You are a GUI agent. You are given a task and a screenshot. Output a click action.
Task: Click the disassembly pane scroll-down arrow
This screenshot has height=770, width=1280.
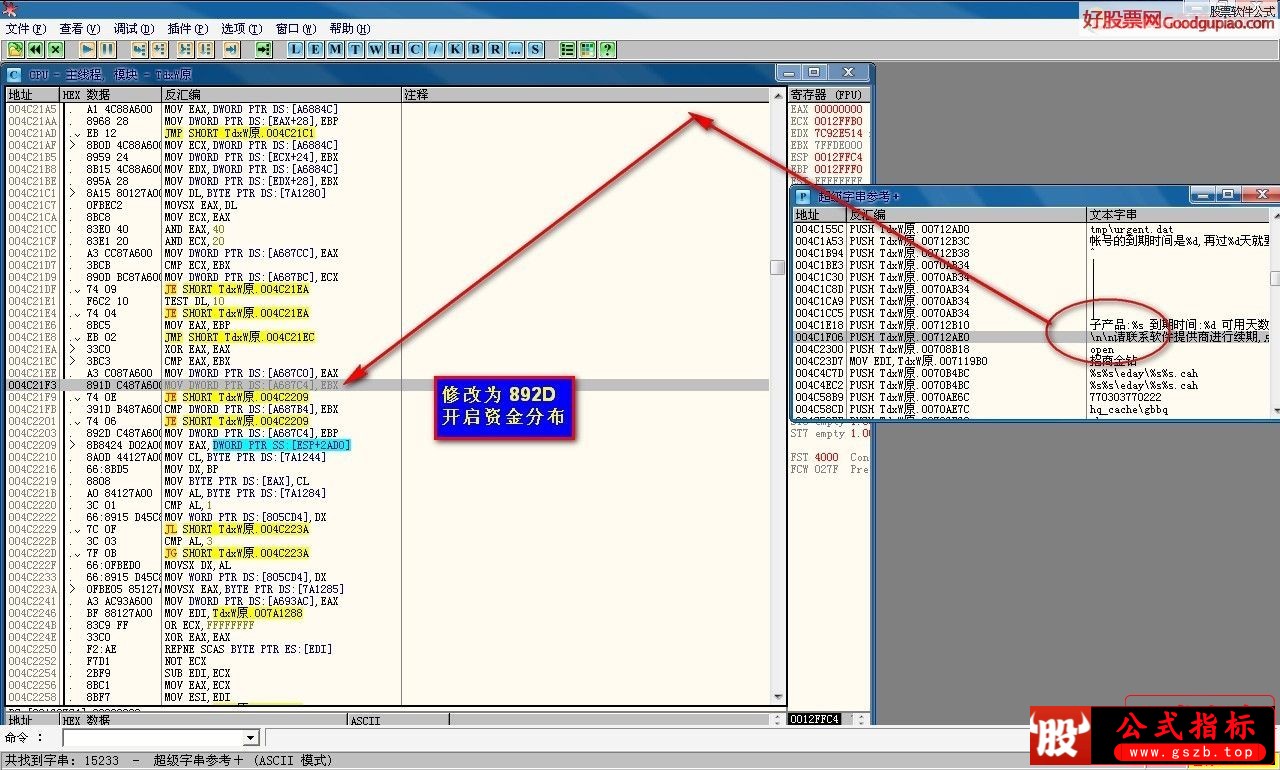(778, 697)
